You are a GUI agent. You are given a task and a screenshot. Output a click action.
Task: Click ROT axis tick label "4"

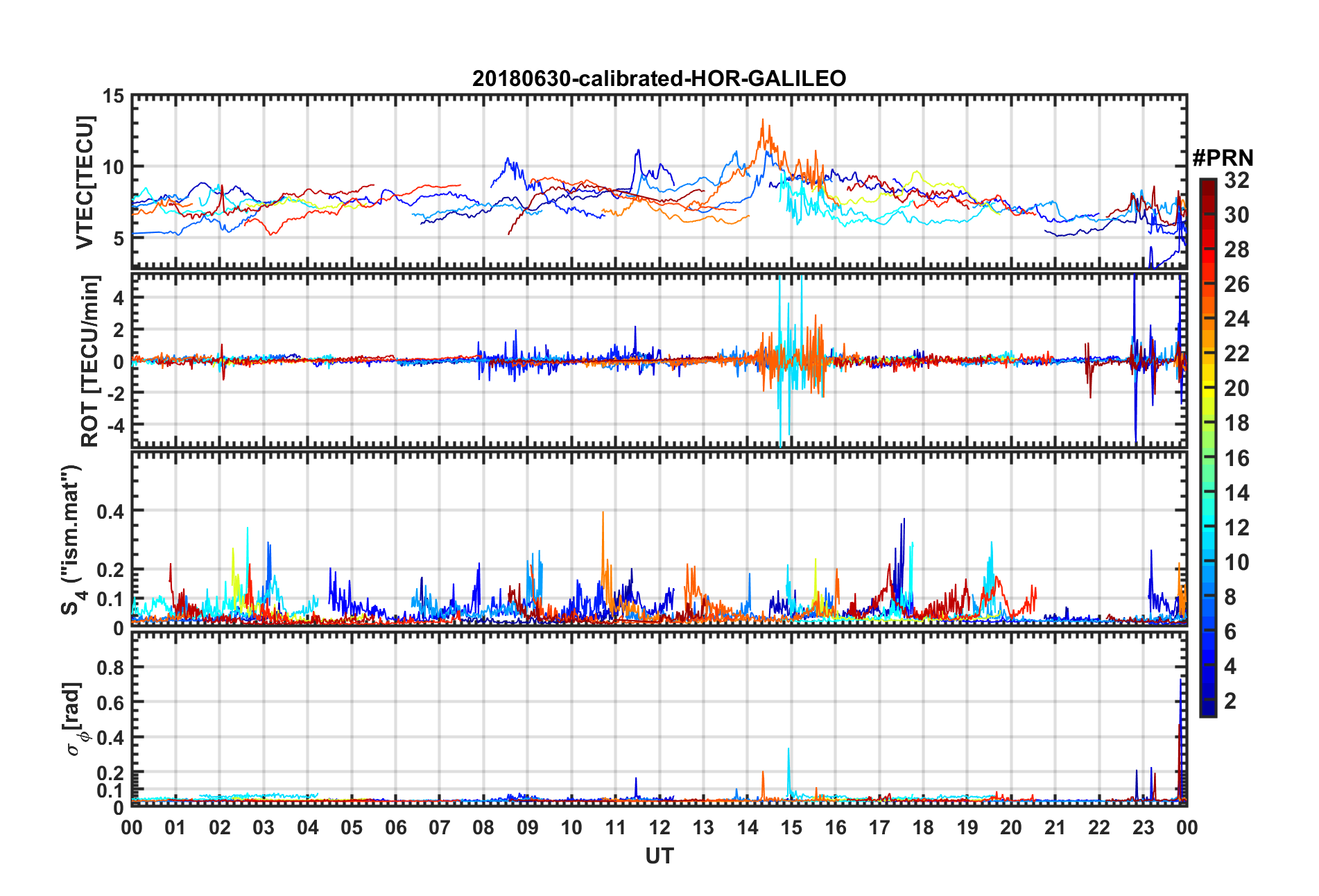119,298
